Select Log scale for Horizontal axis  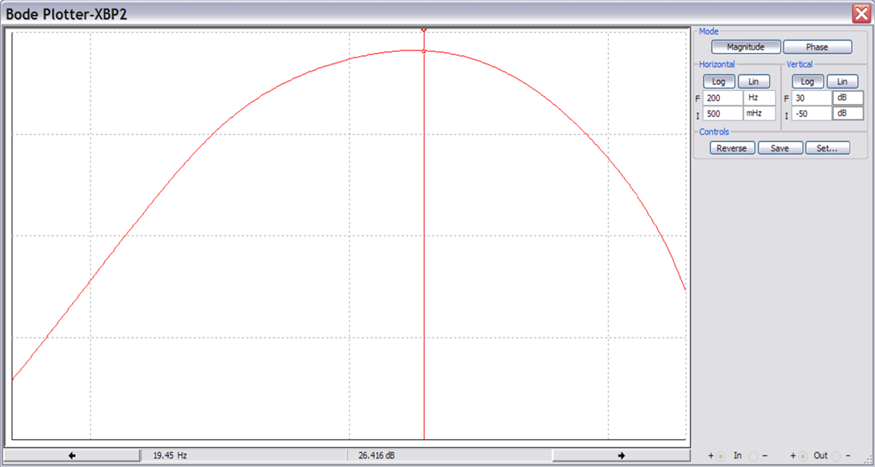point(718,81)
